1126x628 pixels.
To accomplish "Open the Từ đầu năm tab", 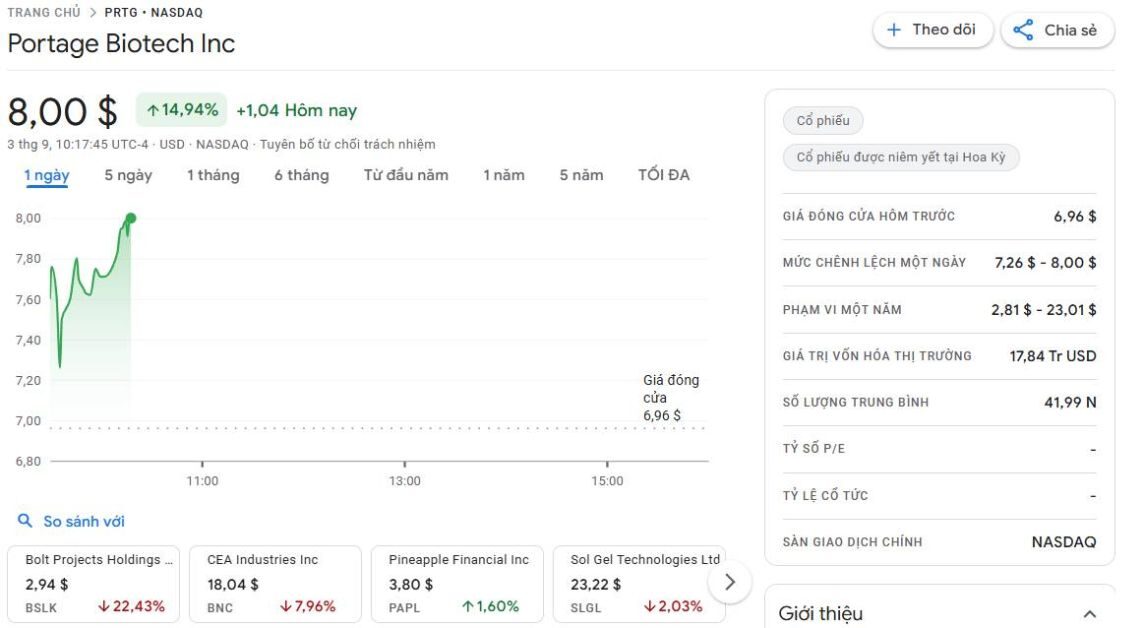I will coord(406,175).
